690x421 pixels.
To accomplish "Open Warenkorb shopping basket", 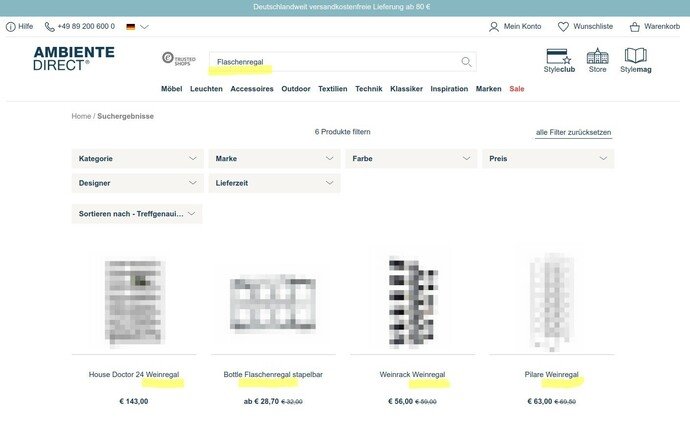I will point(635,26).
